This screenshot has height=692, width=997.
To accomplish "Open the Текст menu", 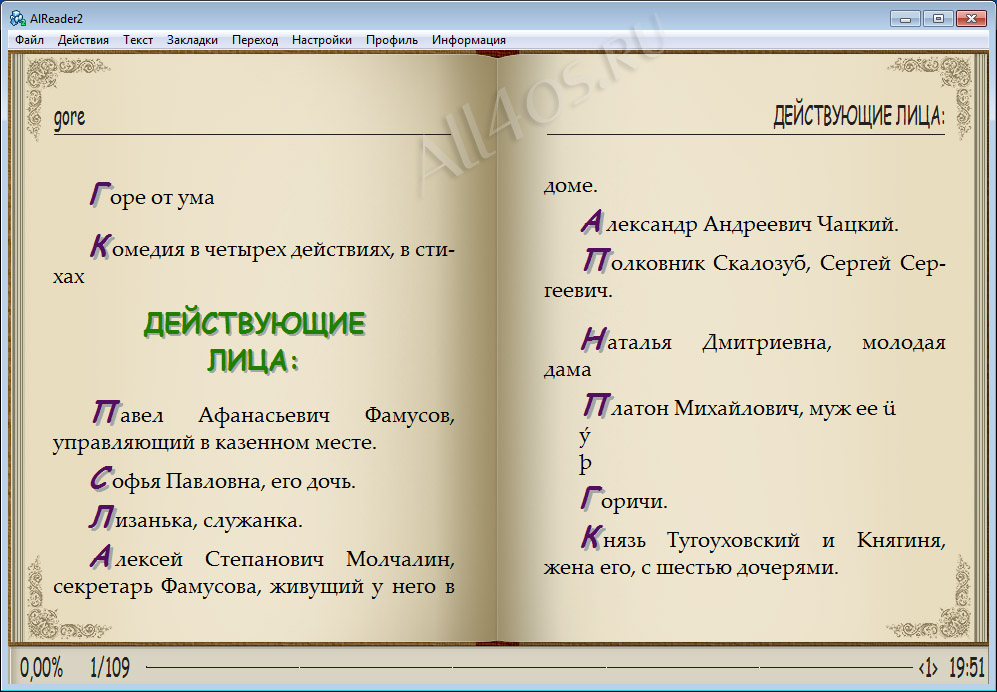I will click(138, 40).
